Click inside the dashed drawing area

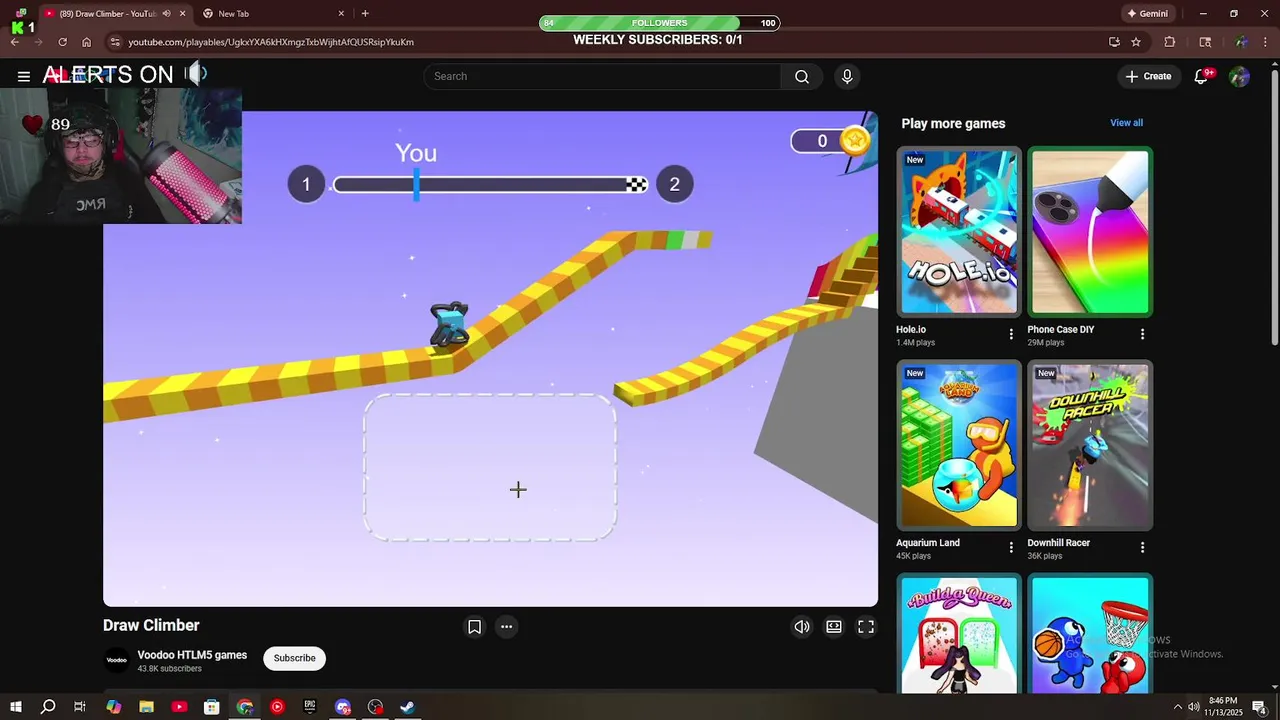tap(490, 467)
